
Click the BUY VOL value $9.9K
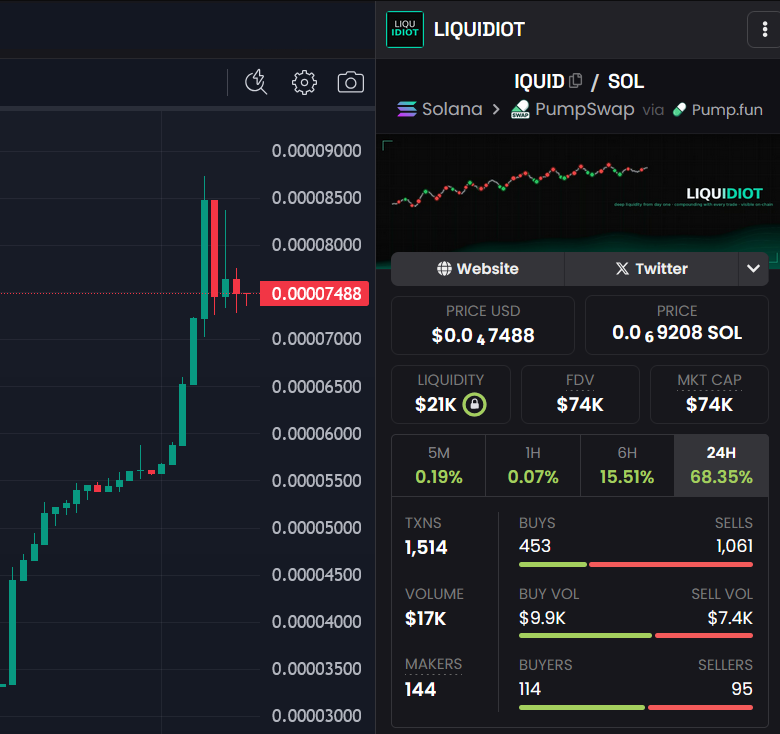click(542, 618)
